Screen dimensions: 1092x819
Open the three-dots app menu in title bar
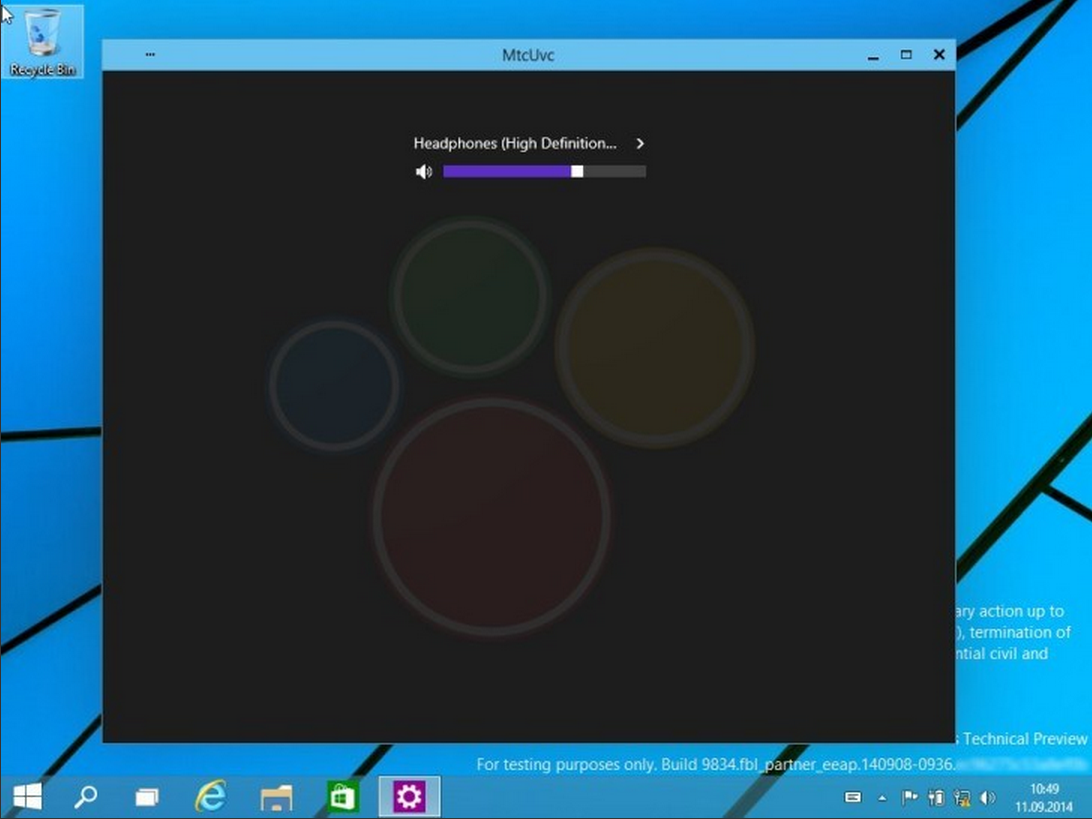click(x=150, y=55)
